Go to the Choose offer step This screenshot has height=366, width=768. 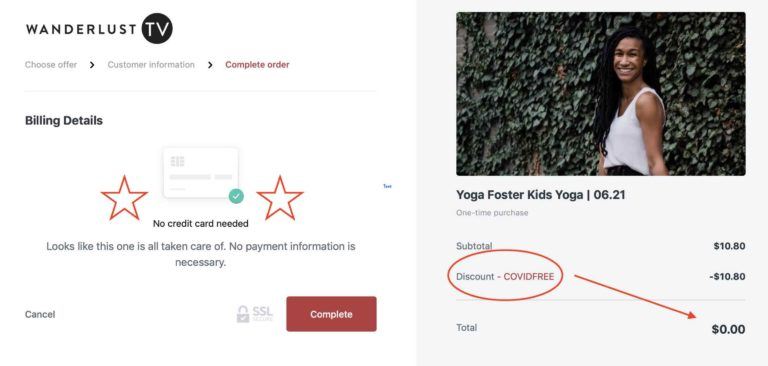coord(51,65)
